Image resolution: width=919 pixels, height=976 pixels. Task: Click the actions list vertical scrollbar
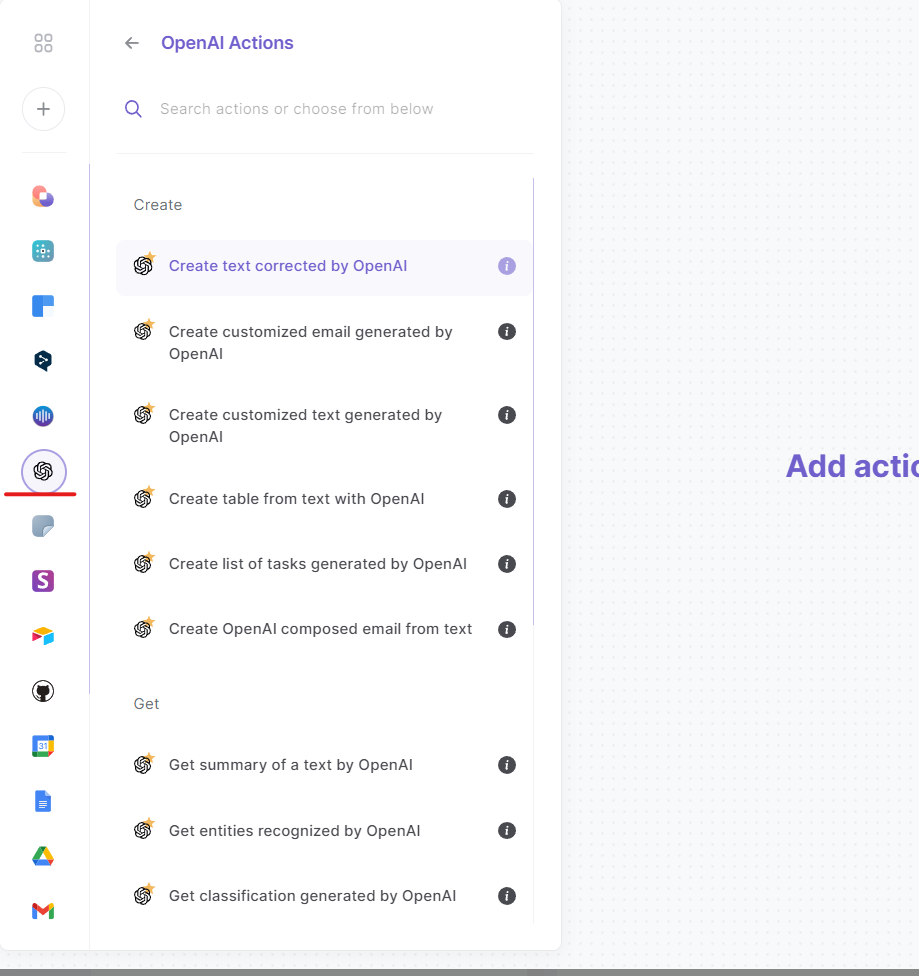pos(533,400)
